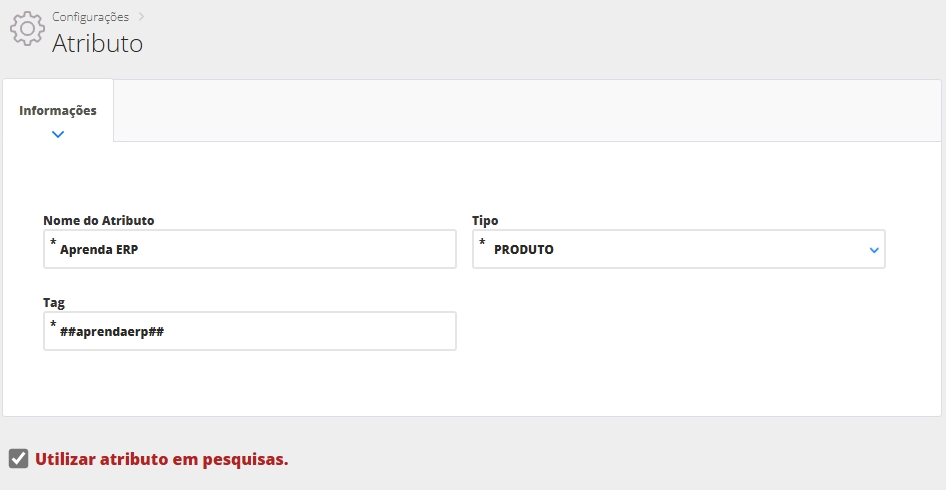
Task: Click the breadcrumb arrow after Configurações
Action: [142, 17]
